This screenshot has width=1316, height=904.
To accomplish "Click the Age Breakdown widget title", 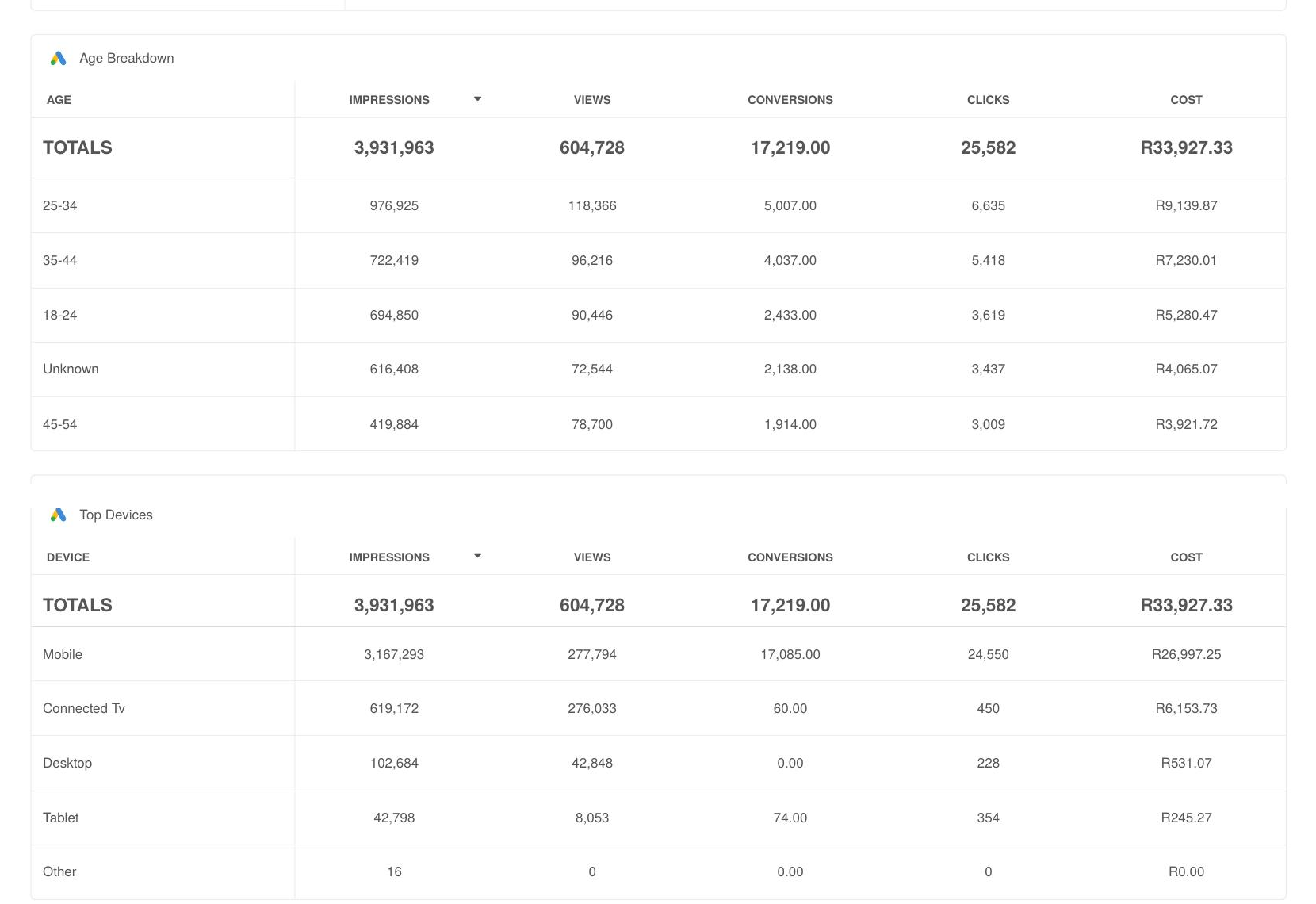I will click(127, 58).
